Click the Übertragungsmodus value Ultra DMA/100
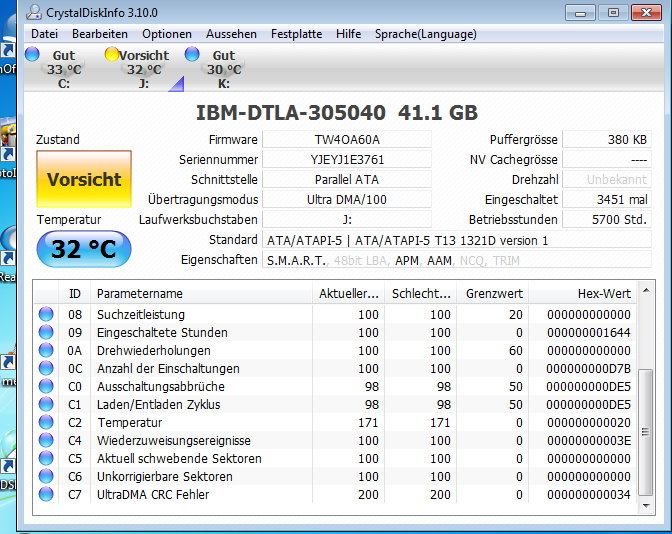 point(347,200)
